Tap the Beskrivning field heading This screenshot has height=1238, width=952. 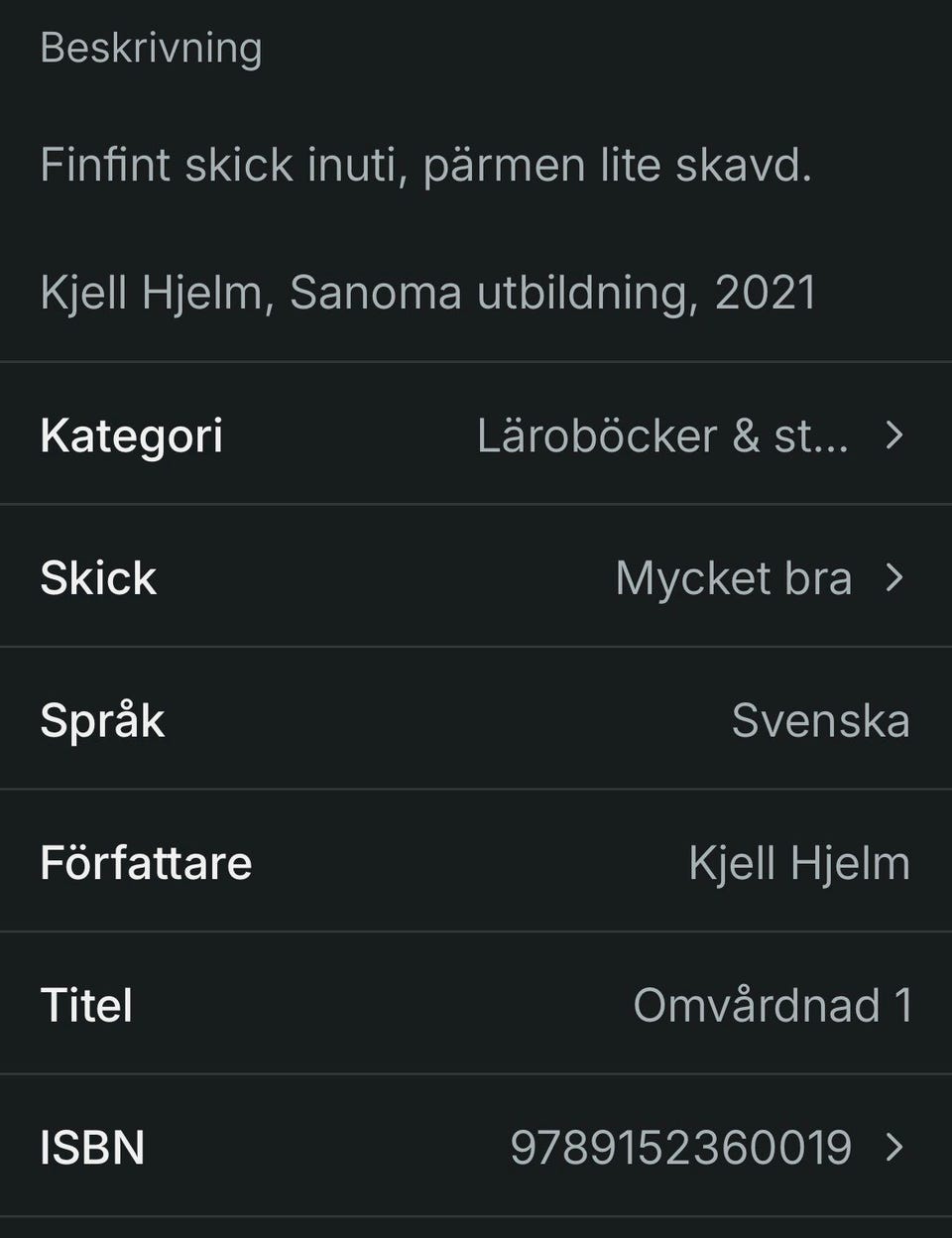point(151,48)
